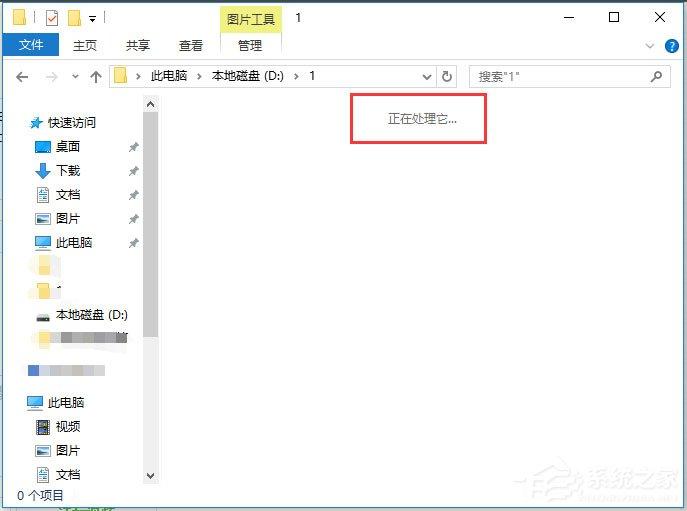Switch to the 主页 ribbon tab
Image resolution: width=687 pixels, height=511 pixels.
85,46
